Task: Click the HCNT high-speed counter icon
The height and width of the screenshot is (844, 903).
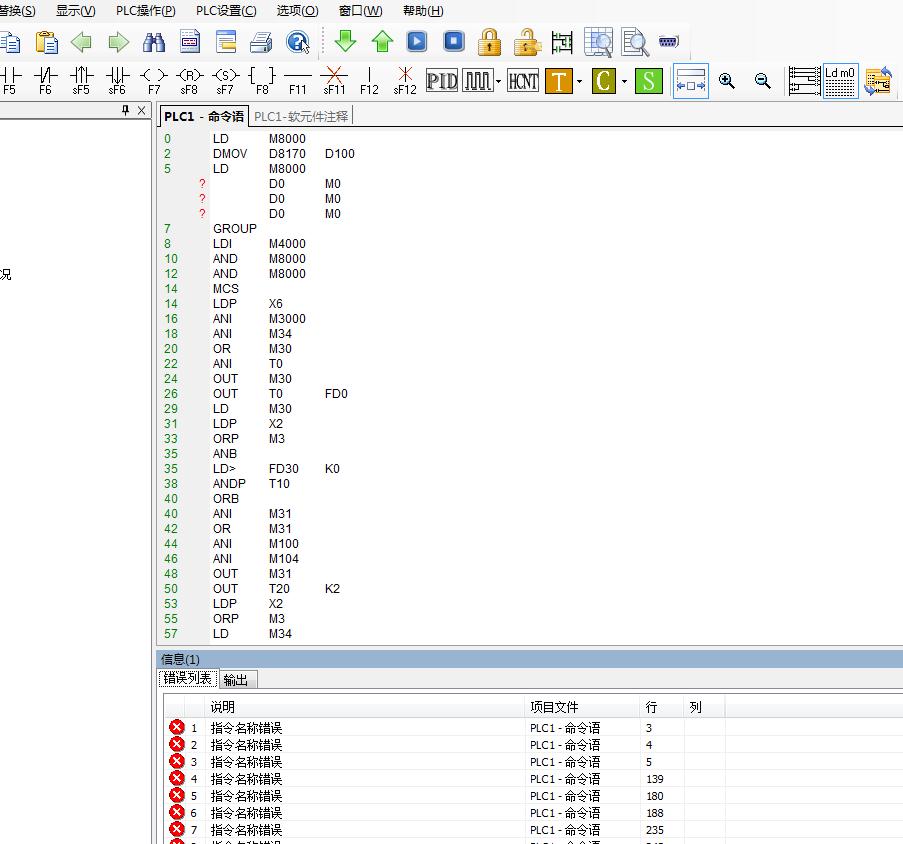Action: pos(522,81)
